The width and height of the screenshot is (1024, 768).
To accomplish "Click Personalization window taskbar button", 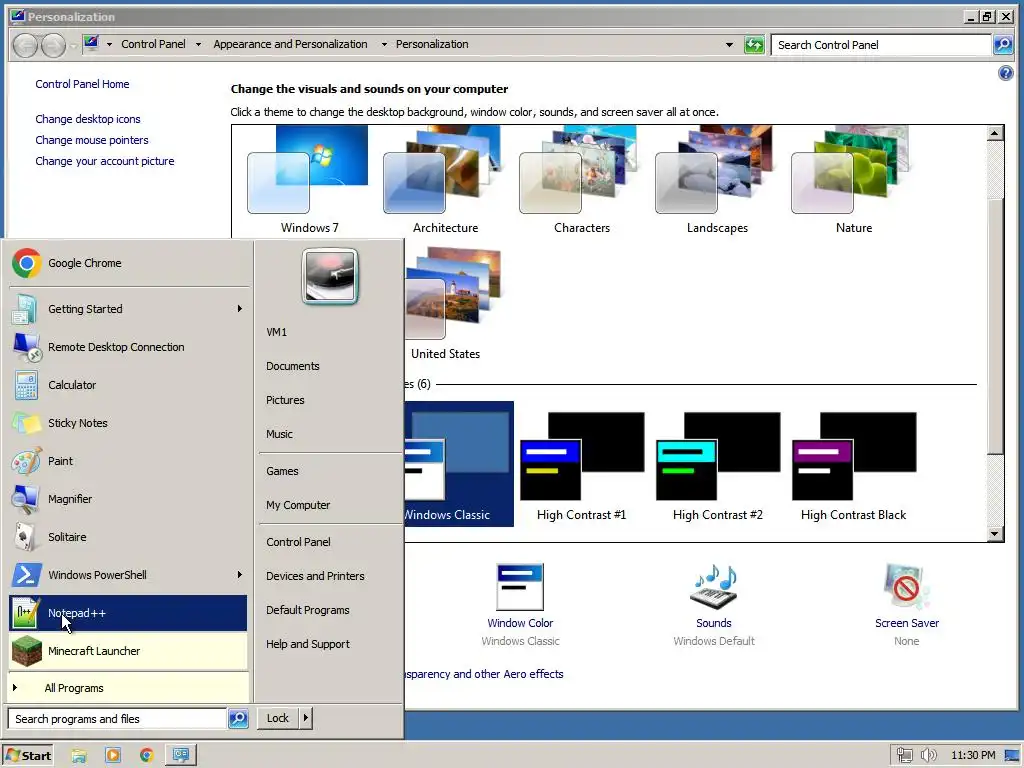I will 181,756.
